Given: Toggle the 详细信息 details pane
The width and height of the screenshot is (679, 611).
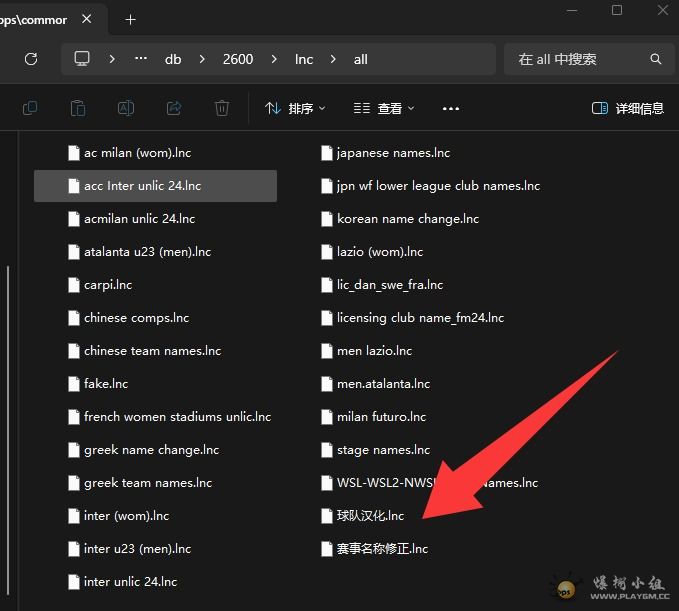Looking at the screenshot, I should pos(628,108).
